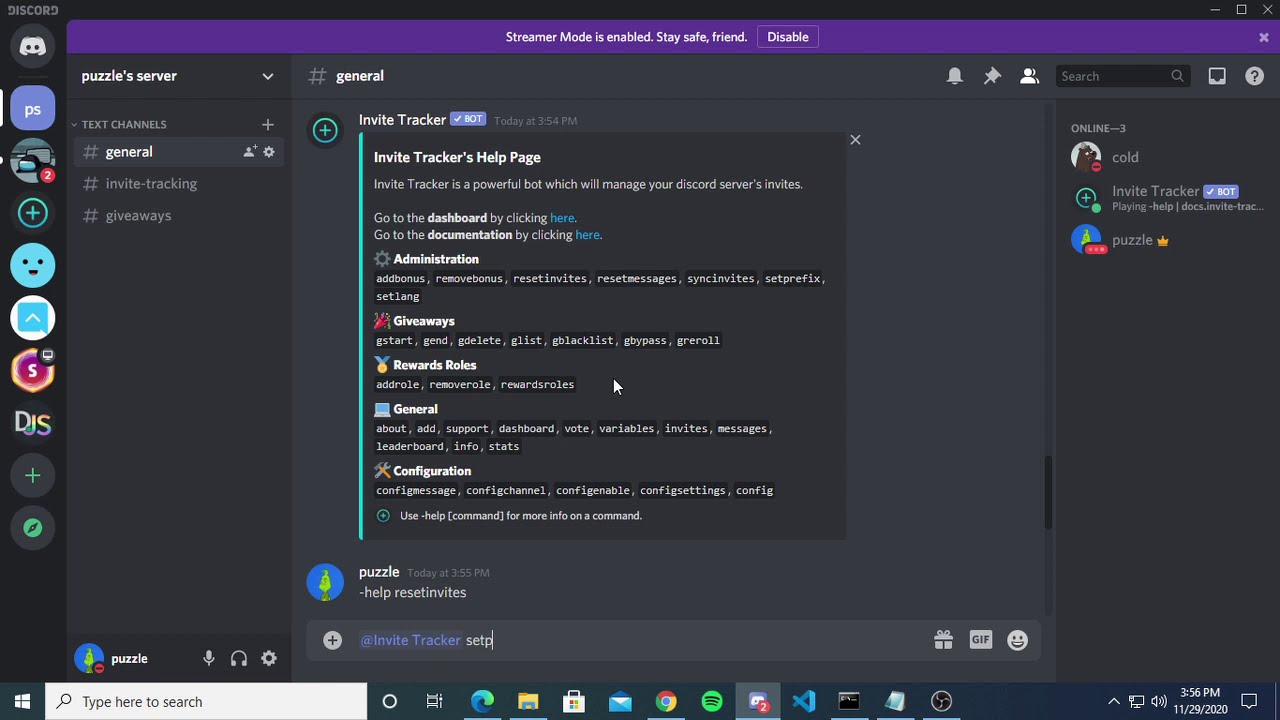Open Invite Tracker bot avatar in chat
Viewport: 1280px width, 720px height.
(325, 131)
